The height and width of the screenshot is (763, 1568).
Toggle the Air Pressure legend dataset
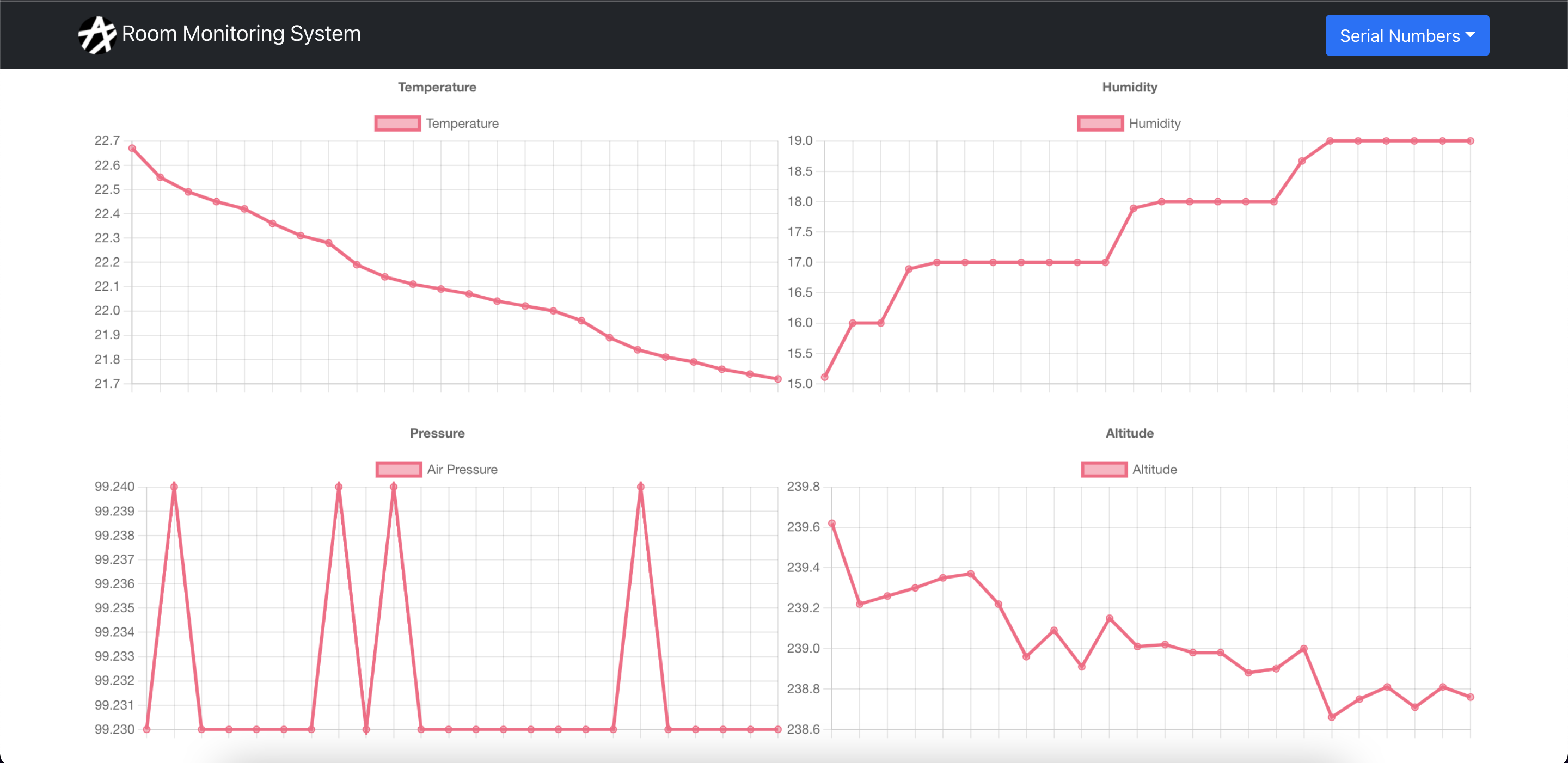coord(462,470)
